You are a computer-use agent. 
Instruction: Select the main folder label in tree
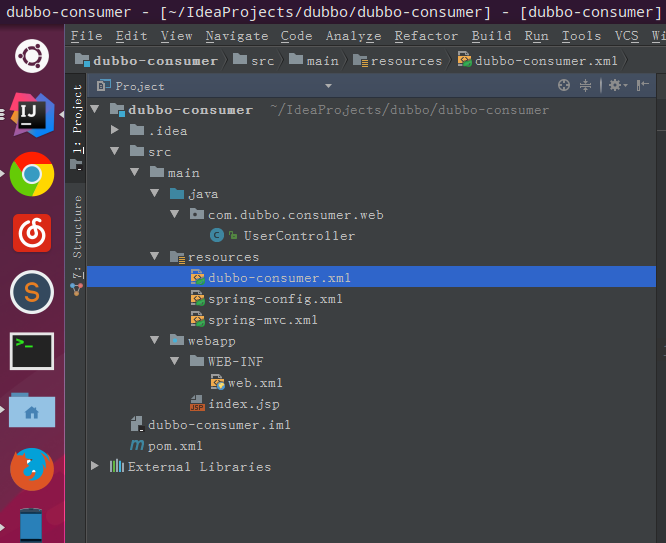click(x=183, y=173)
